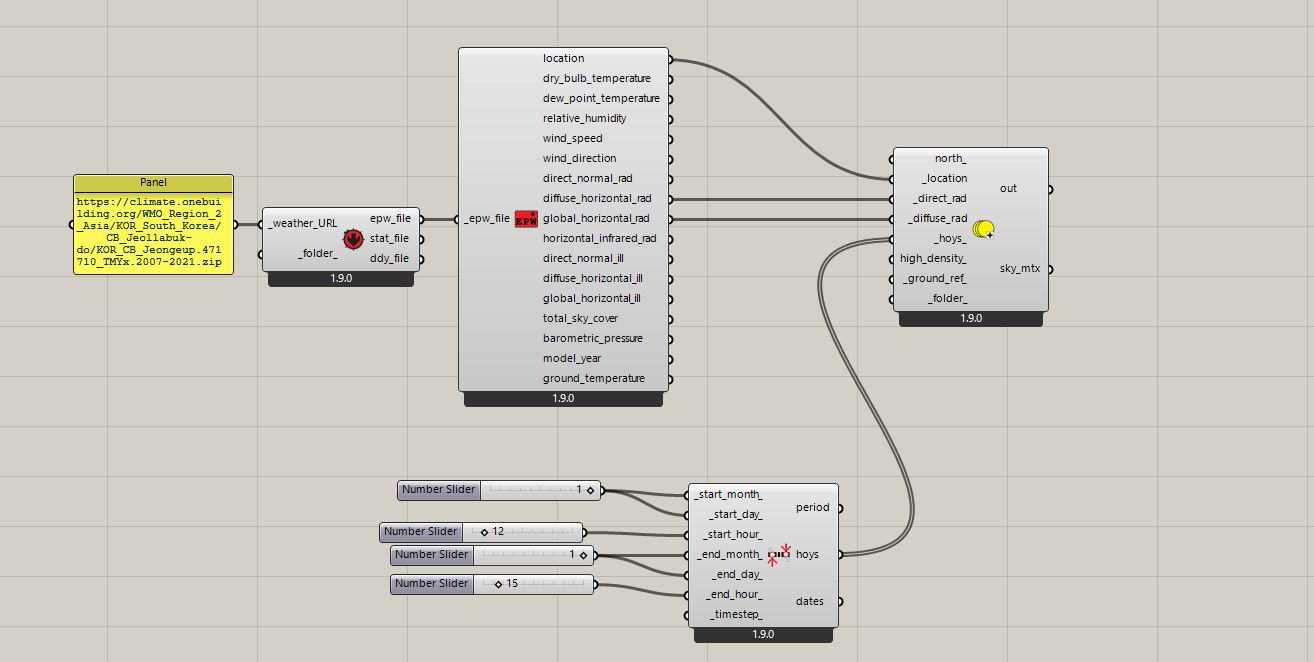
Task: Click the total_sky_cover output label
Action: click(x=581, y=318)
